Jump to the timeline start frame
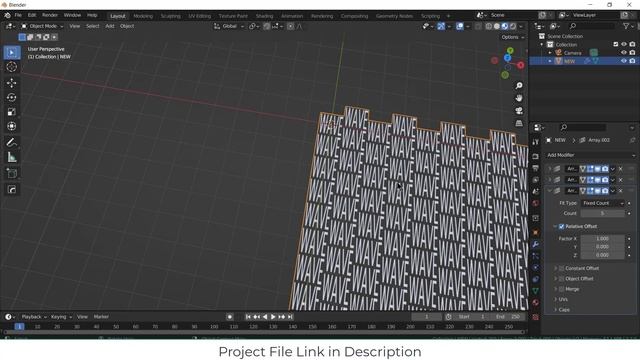This screenshot has height=360, width=640. (248, 317)
